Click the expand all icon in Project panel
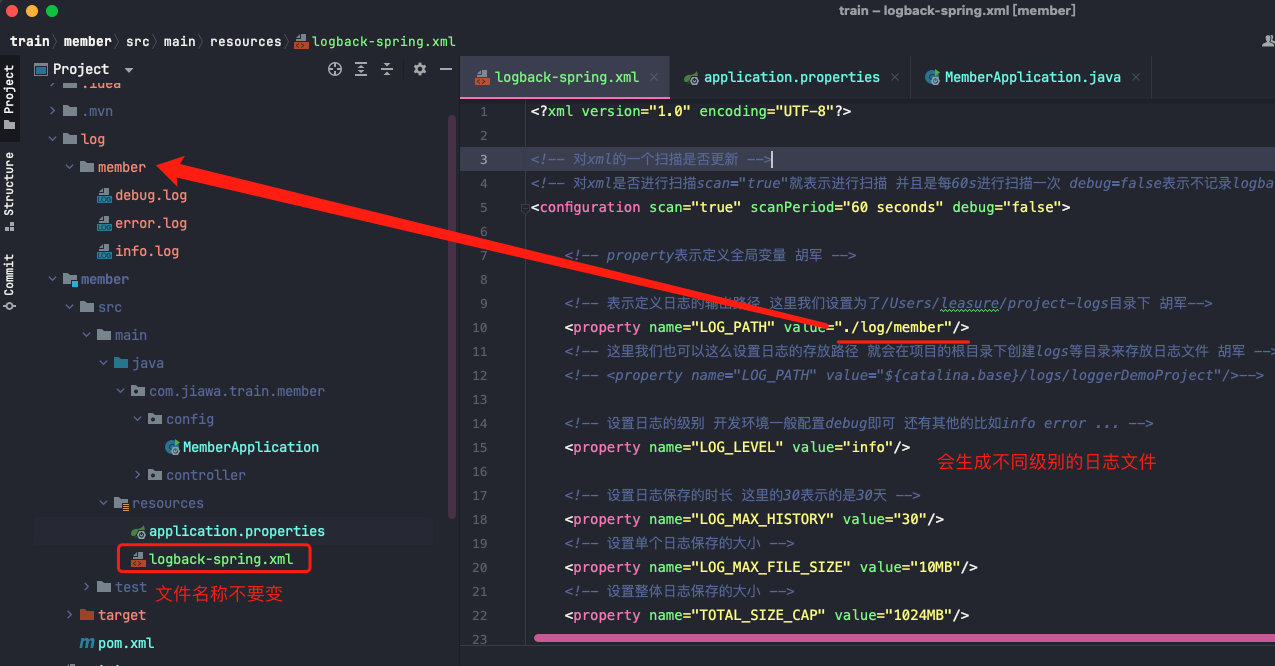This screenshot has width=1275, height=666. point(361,69)
